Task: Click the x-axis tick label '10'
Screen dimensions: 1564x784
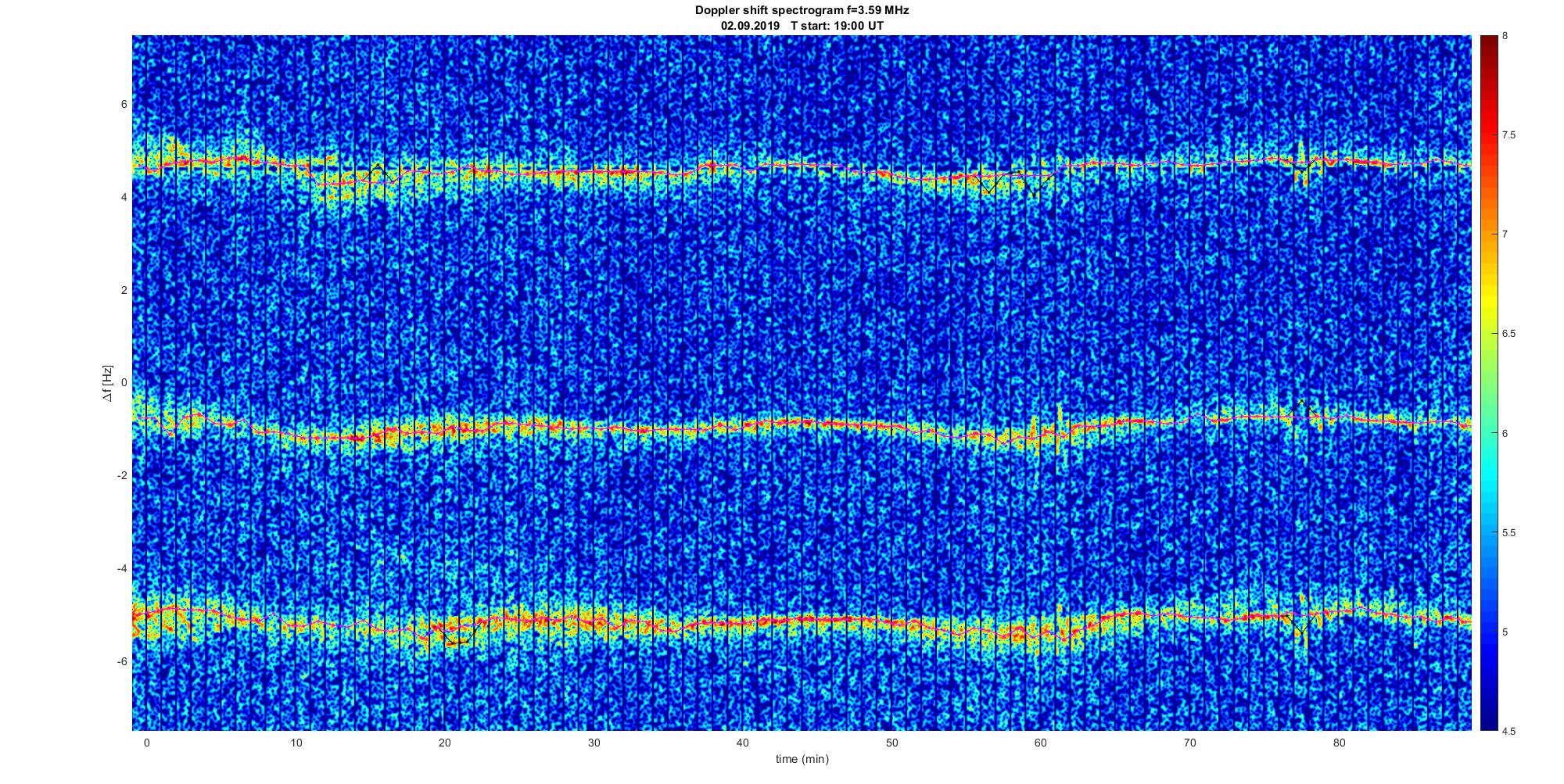Action: pos(296,743)
